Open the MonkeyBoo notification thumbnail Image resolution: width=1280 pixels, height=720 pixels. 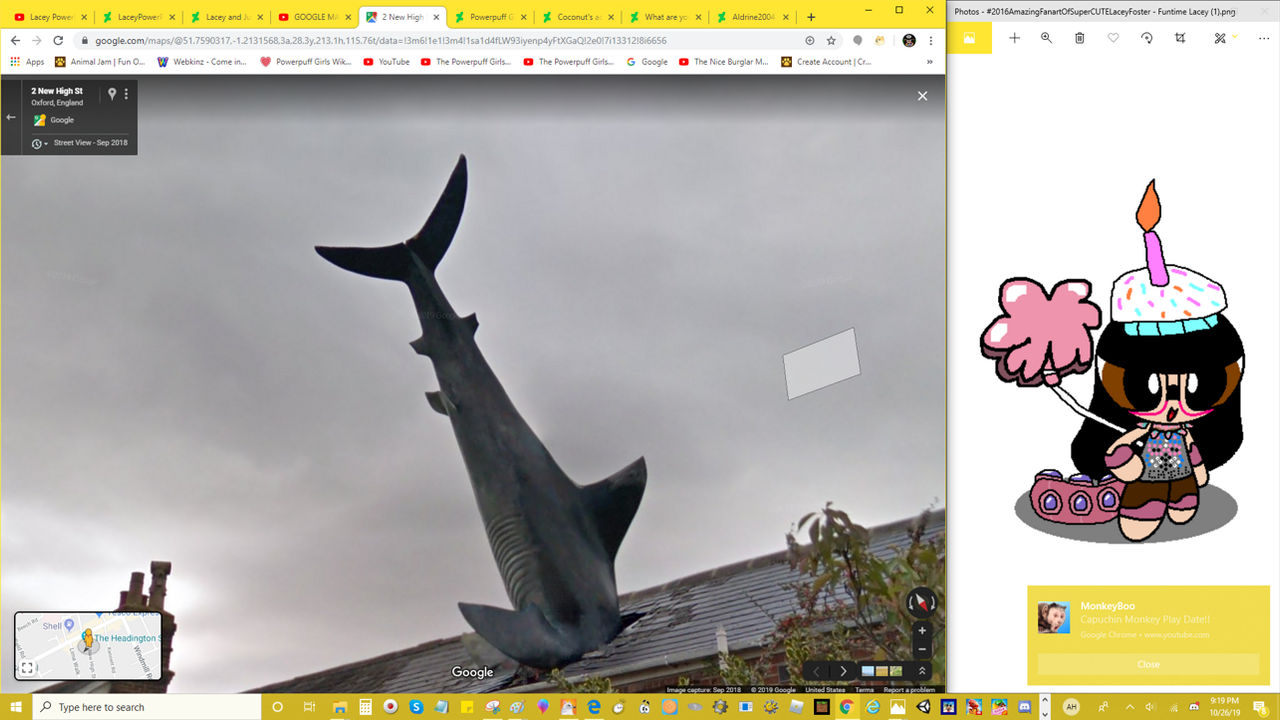(1054, 618)
